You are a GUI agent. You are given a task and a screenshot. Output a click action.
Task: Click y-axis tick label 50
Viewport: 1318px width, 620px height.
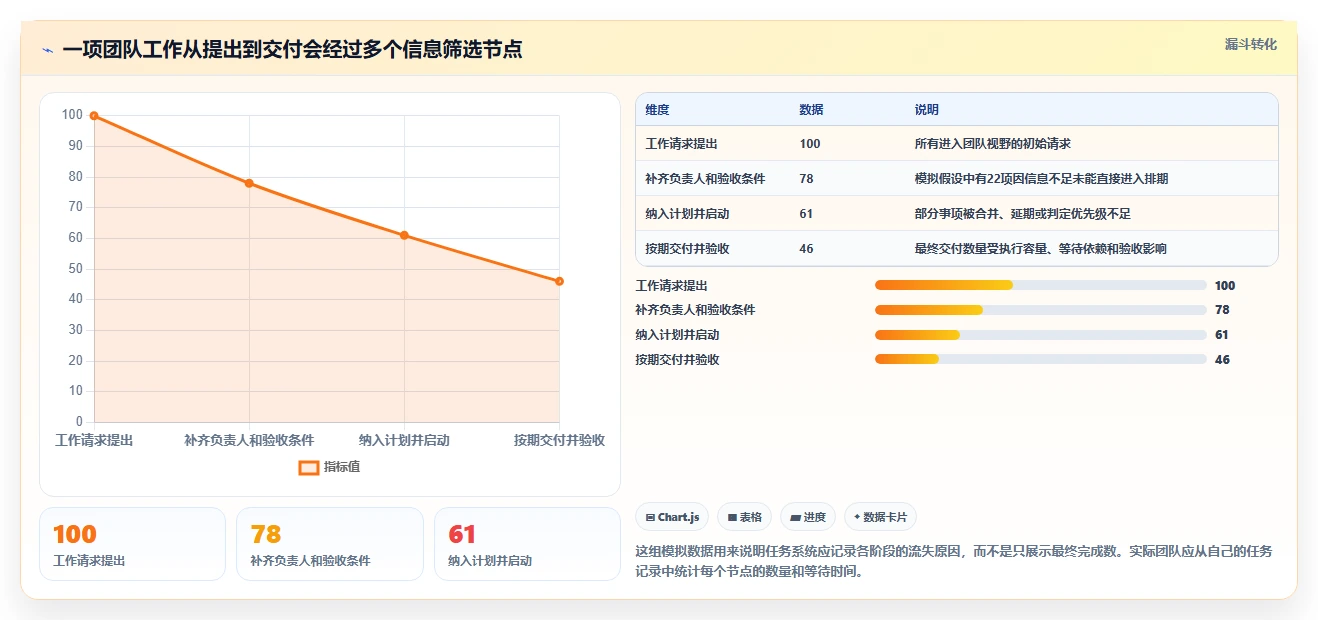click(x=75, y=269)
